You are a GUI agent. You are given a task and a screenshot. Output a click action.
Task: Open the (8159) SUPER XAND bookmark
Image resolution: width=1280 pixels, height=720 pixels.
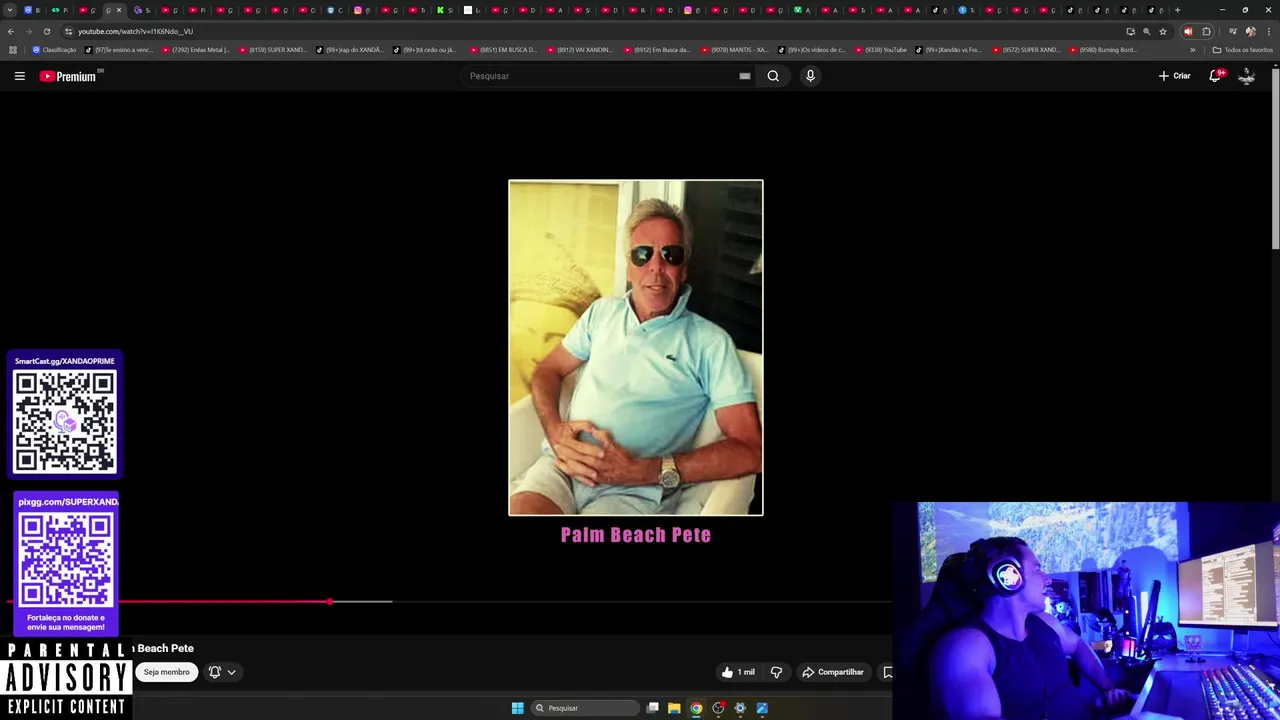(x=273, y=50)
